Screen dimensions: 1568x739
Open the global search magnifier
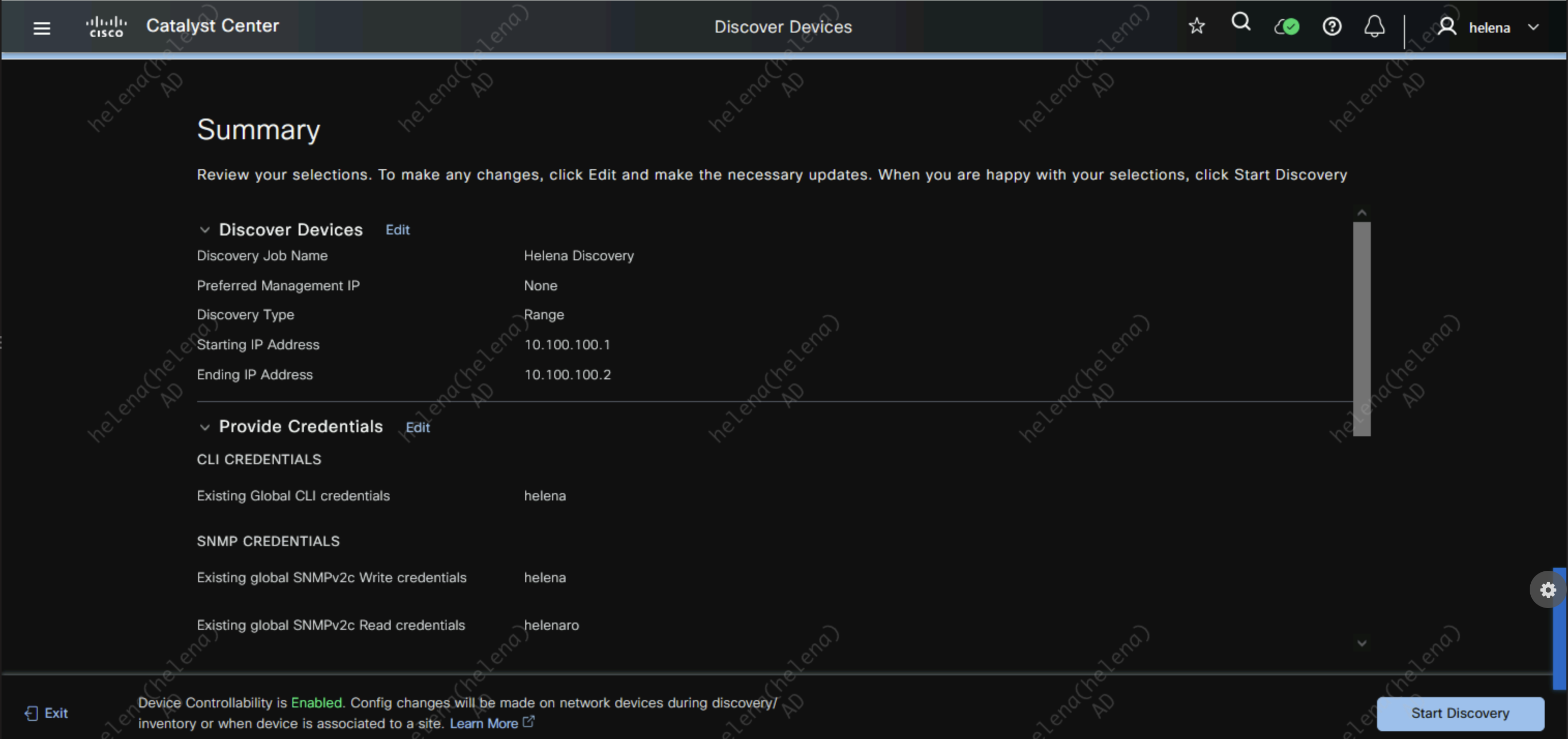point(1240,23)
